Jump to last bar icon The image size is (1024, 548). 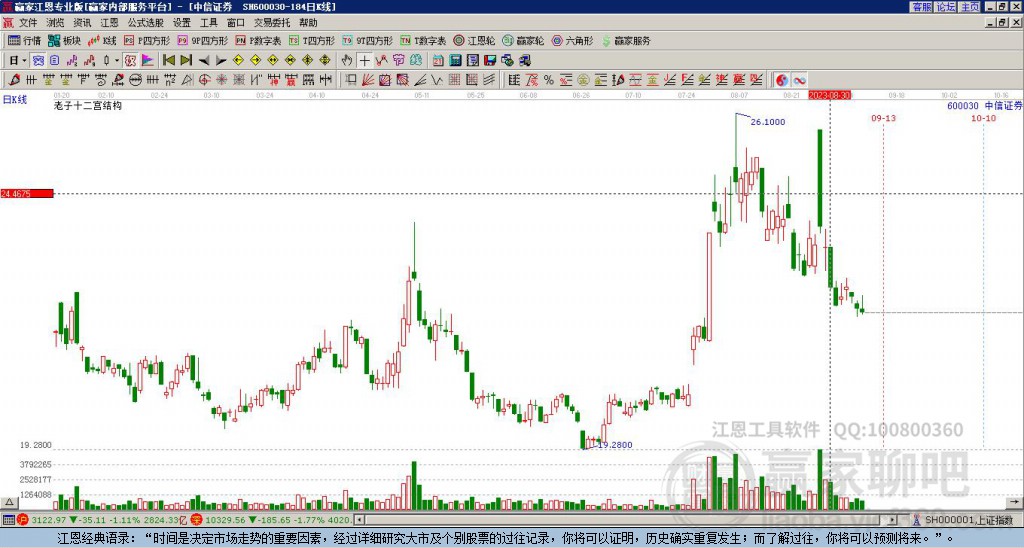[x=186, y=61]
